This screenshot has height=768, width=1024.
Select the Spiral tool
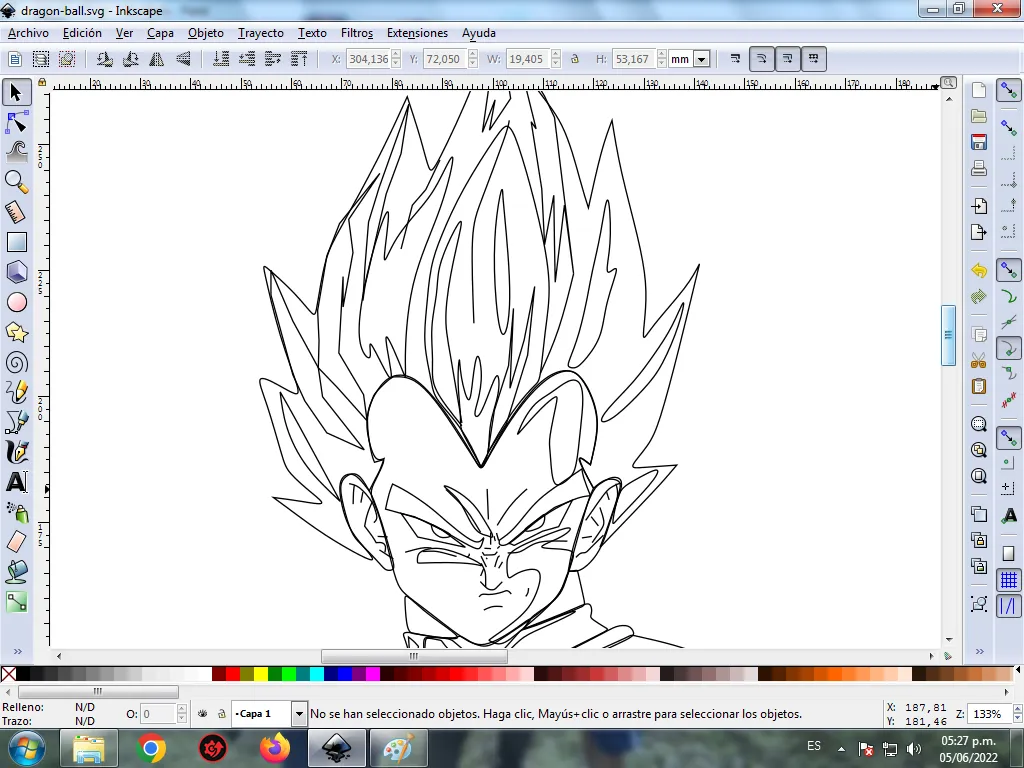pyautogui.click(x=16, y=362)
